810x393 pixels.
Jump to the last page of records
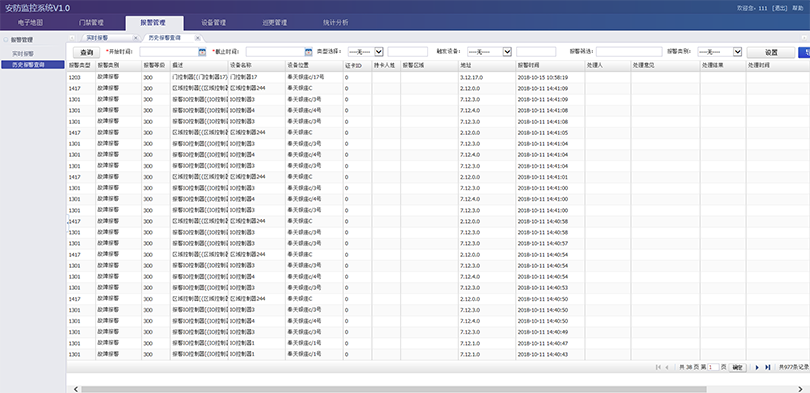pyautogui.click(x=768, y=367)
